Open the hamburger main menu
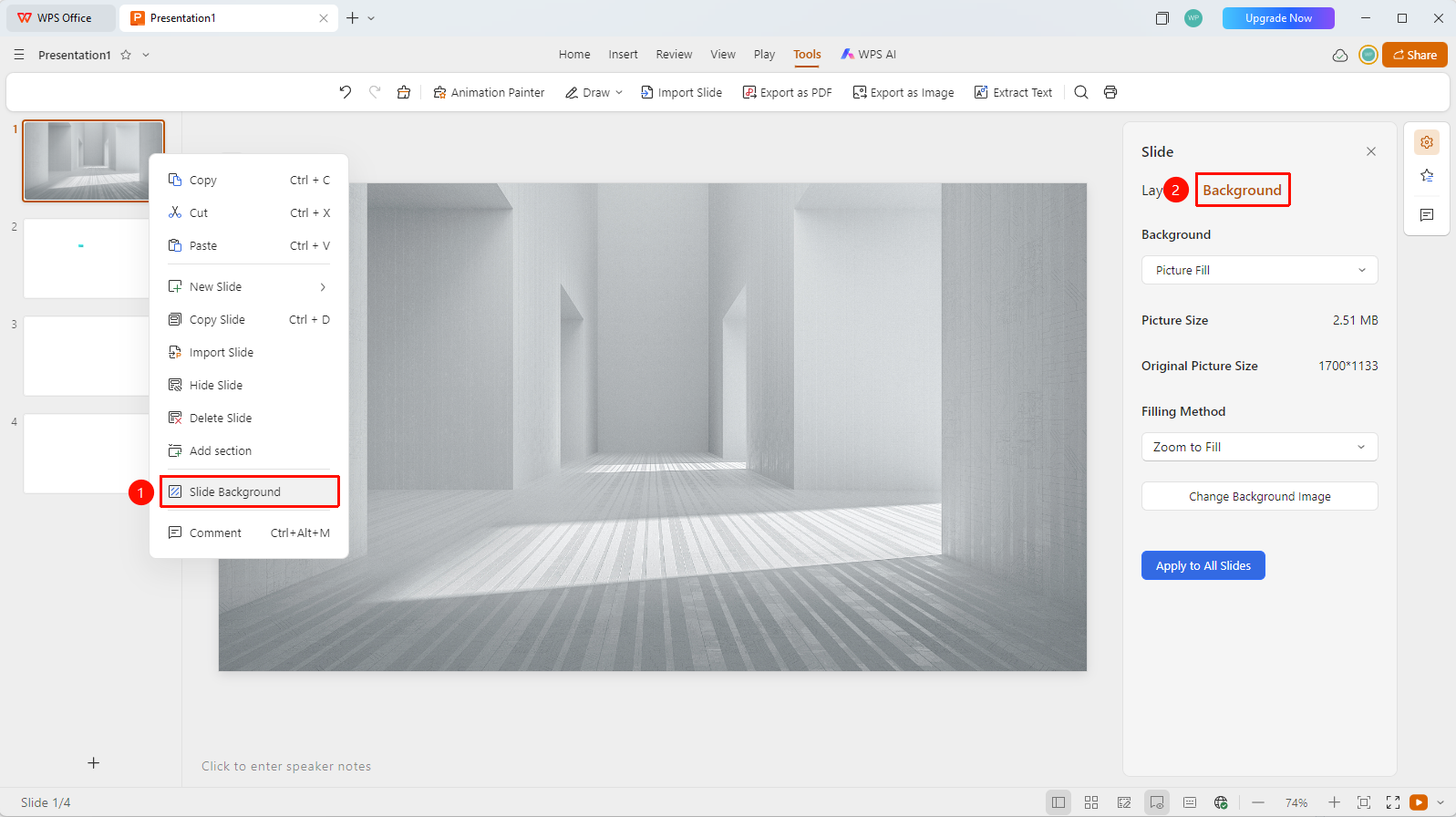The image size is (1456, 817). point(19,55)
